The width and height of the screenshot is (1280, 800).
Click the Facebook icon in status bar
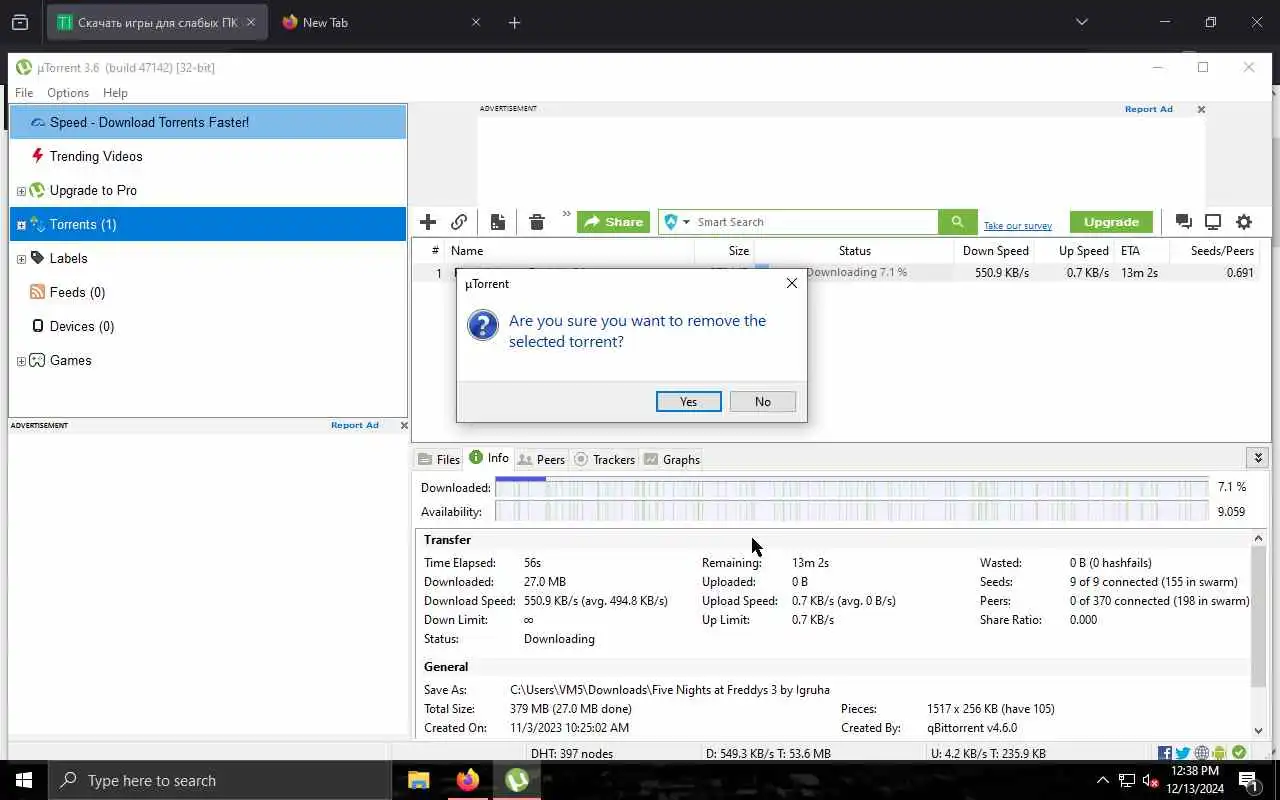point(1165,753)
